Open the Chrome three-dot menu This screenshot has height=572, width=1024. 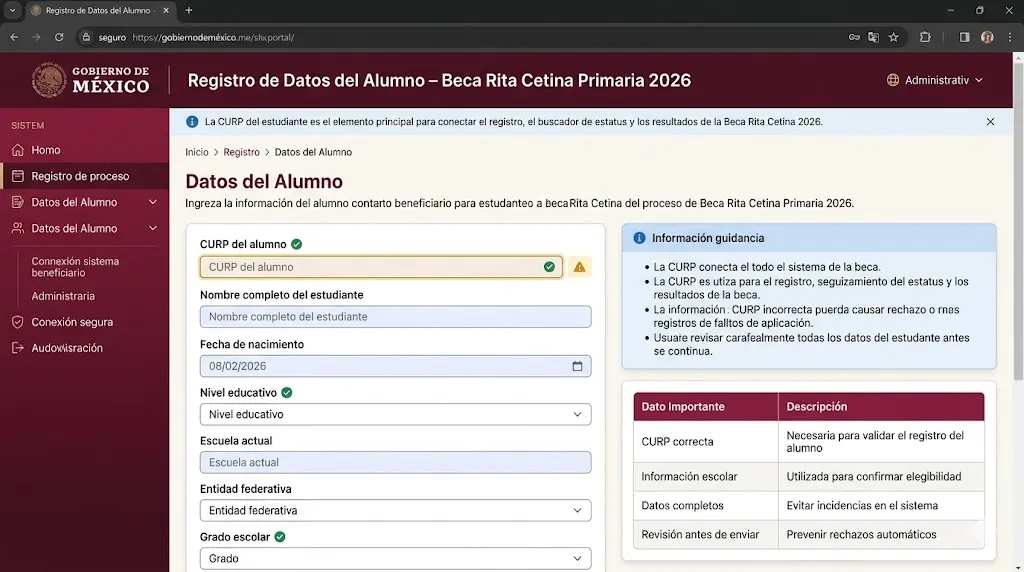(x=1010, y=37)
